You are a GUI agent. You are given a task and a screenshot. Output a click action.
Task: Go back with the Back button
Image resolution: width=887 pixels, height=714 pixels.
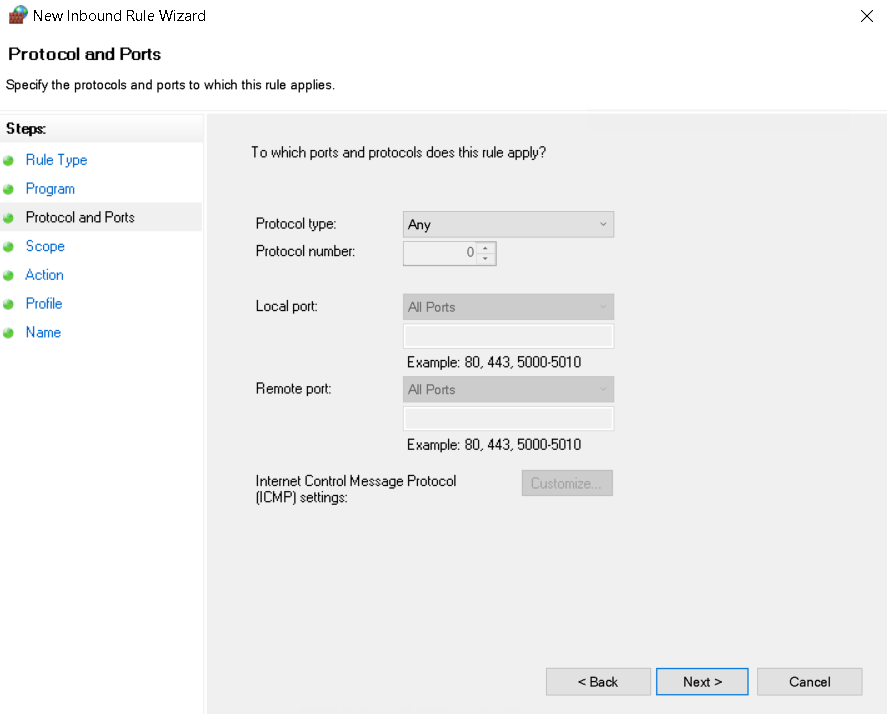tap(598, 682)
